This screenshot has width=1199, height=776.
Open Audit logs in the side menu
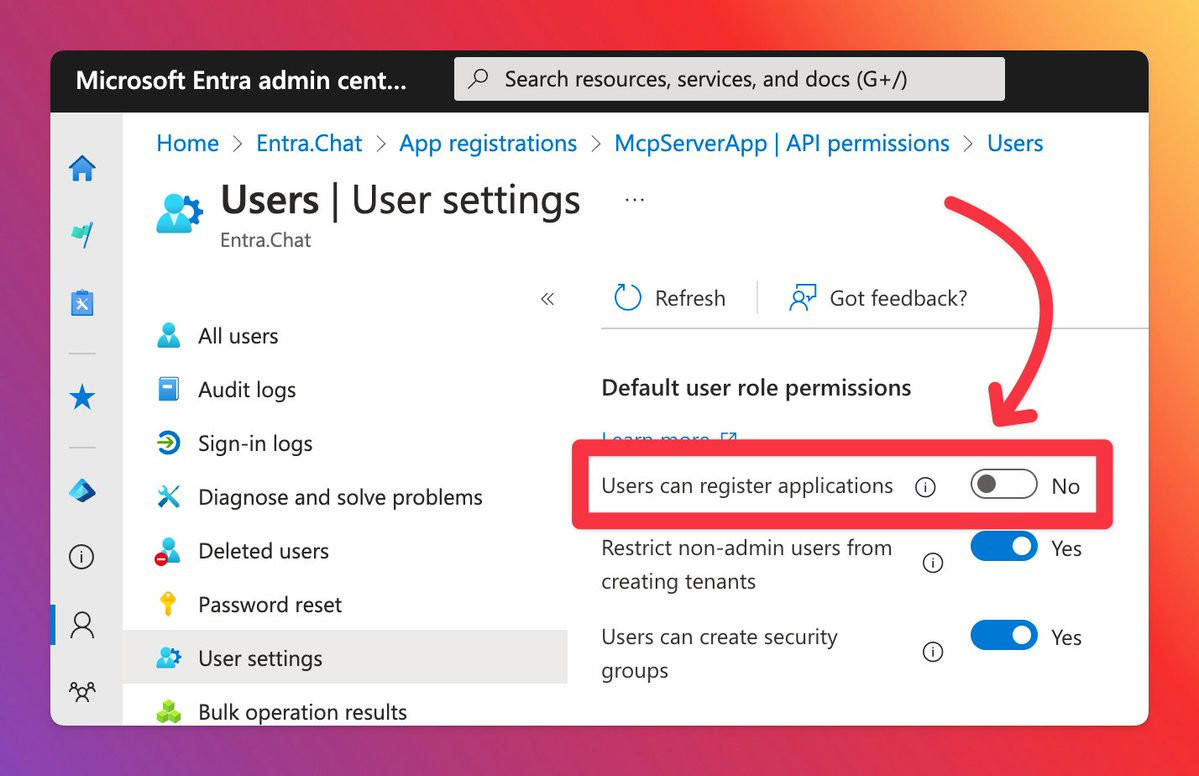247,390
